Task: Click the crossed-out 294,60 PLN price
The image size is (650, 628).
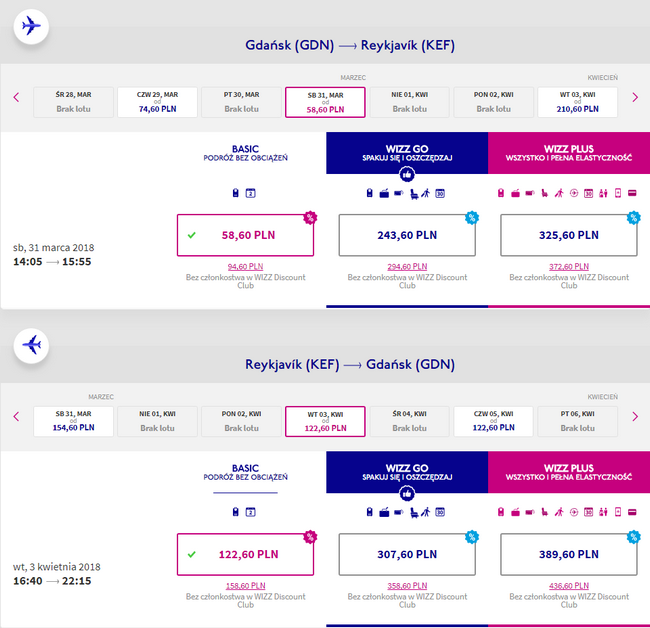Action: [x=407, y=267]
